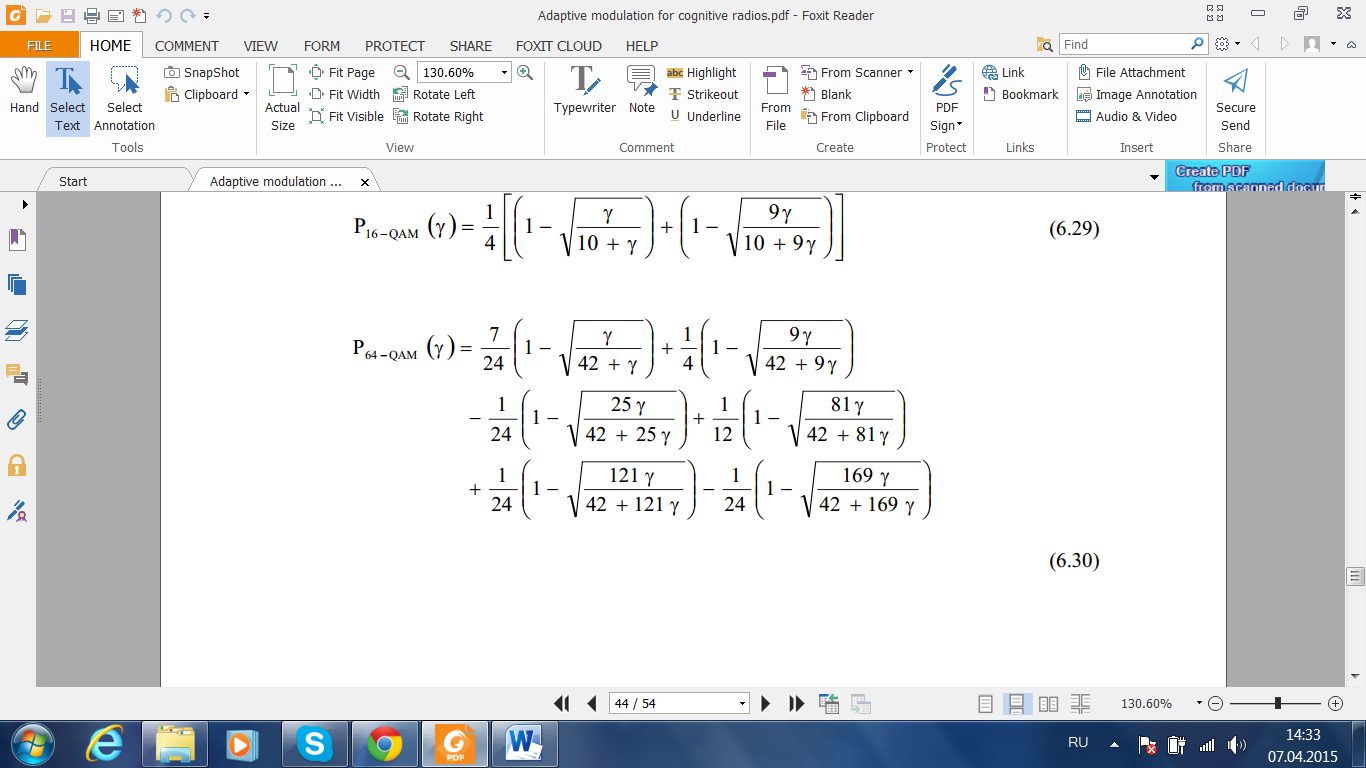The width and height of the screenshot is (1366, 768).
Task: Close the Adaptive modulation document tab
Action: coord(365,182)
